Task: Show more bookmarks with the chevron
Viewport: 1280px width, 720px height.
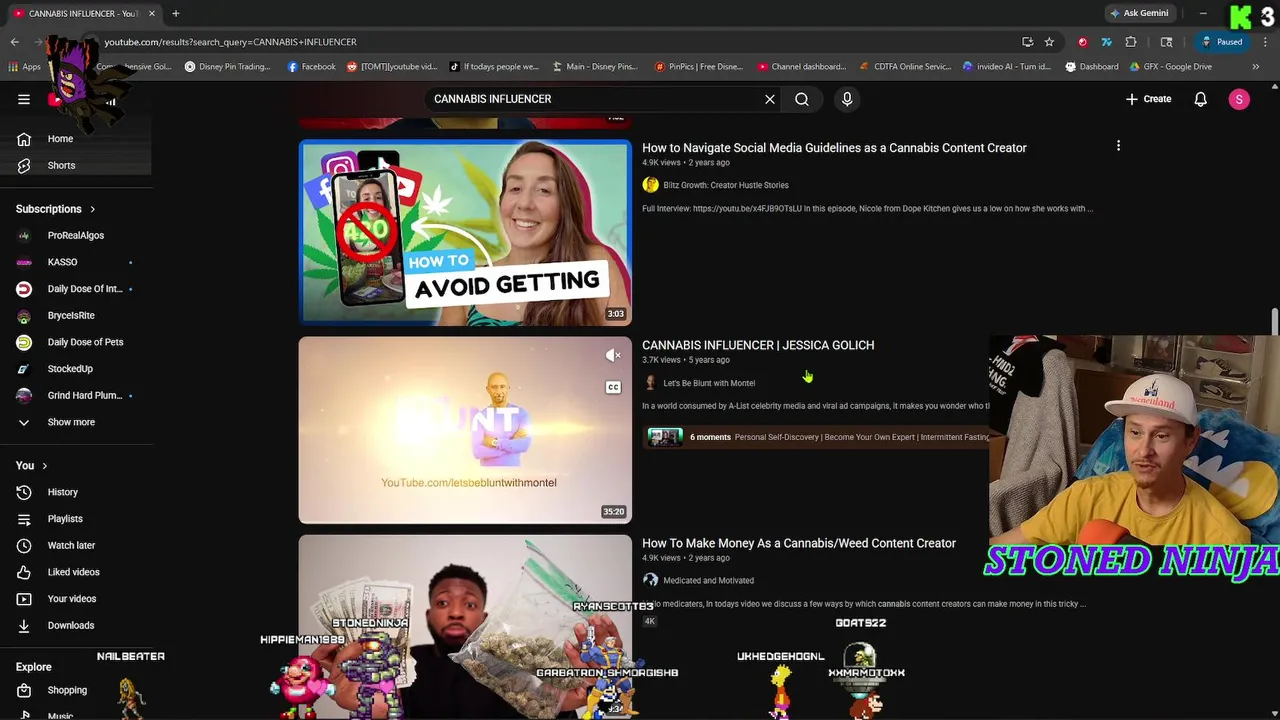Action: coord(1255,67)
